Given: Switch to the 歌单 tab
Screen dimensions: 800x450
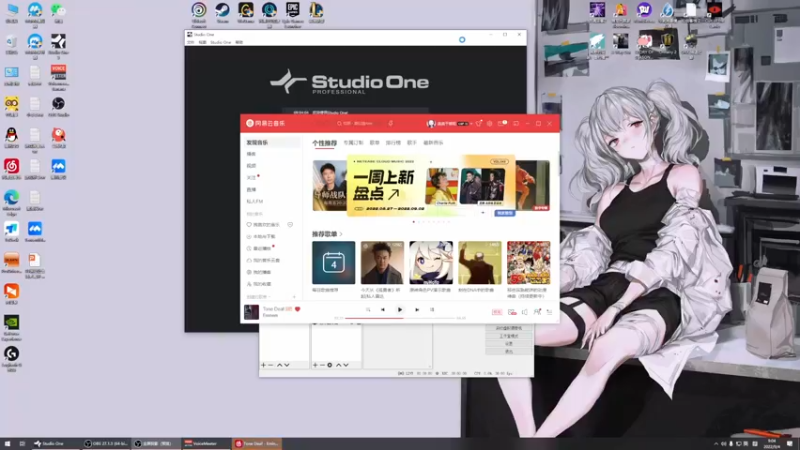Looking at the screenshot, I should [374, 143].
